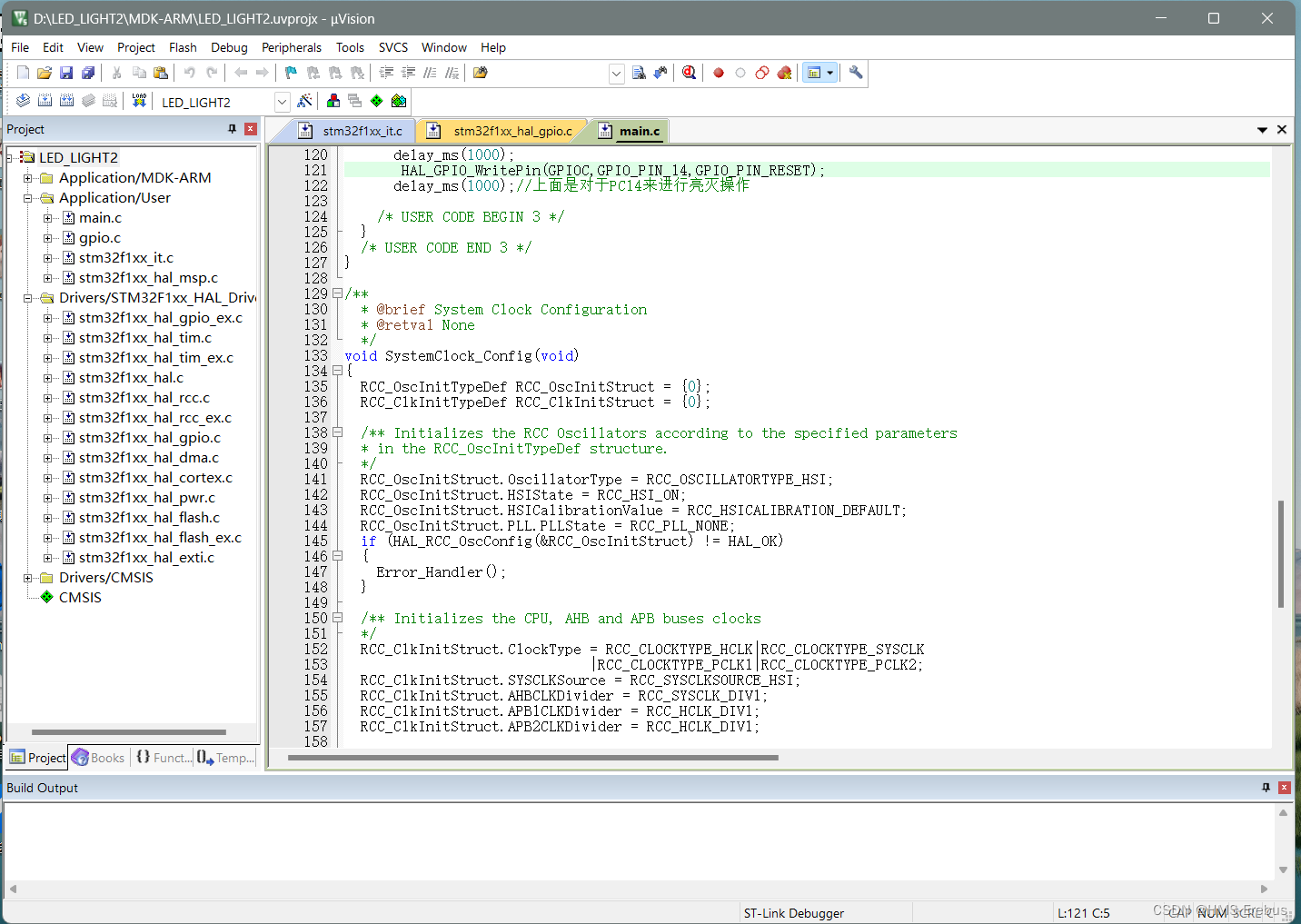Image resolution: width=1301 pixels, height=924 pixels.
Task: Select stm32f1xx_hal_exti.c in the project tree
Action: point(146,558)
